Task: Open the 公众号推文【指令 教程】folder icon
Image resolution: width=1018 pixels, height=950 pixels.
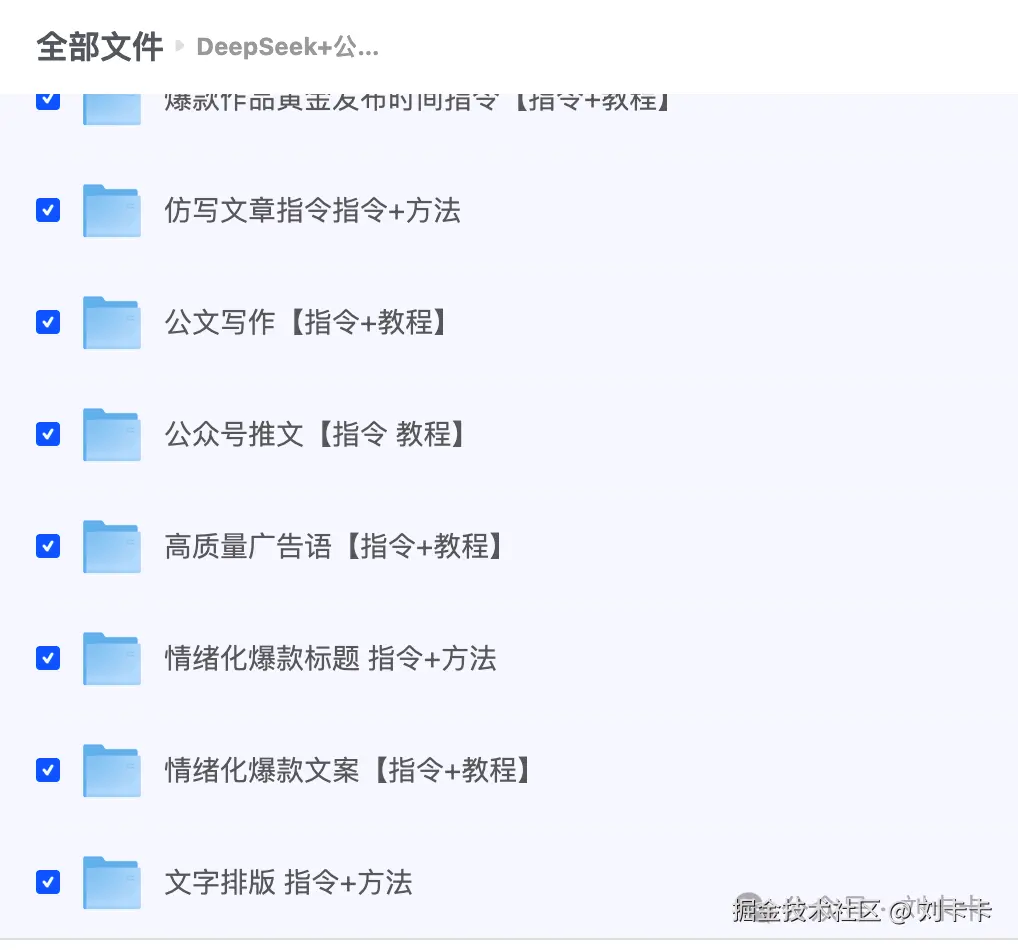Action: [x=111, y=434]
